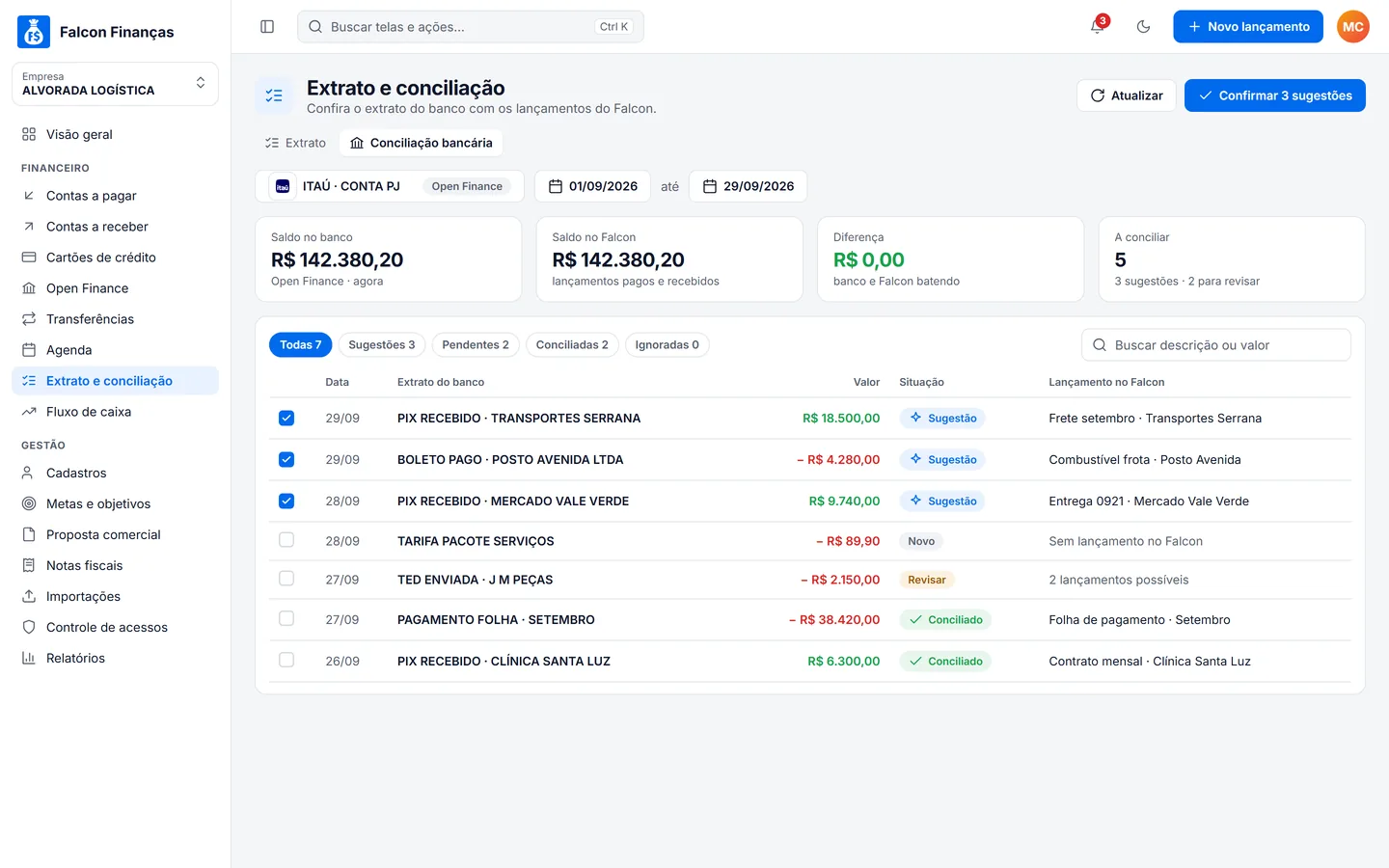This screenshot has height=868, width=1389.
Task: Open notifications bell icon
Action: [1098, 26]
